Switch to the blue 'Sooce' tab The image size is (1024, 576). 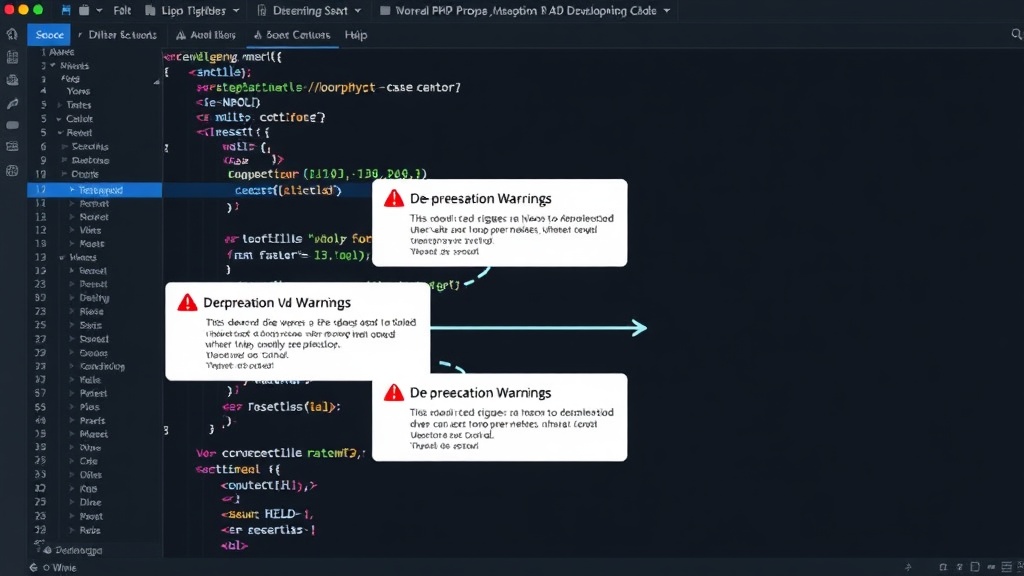tap(49, 35)
